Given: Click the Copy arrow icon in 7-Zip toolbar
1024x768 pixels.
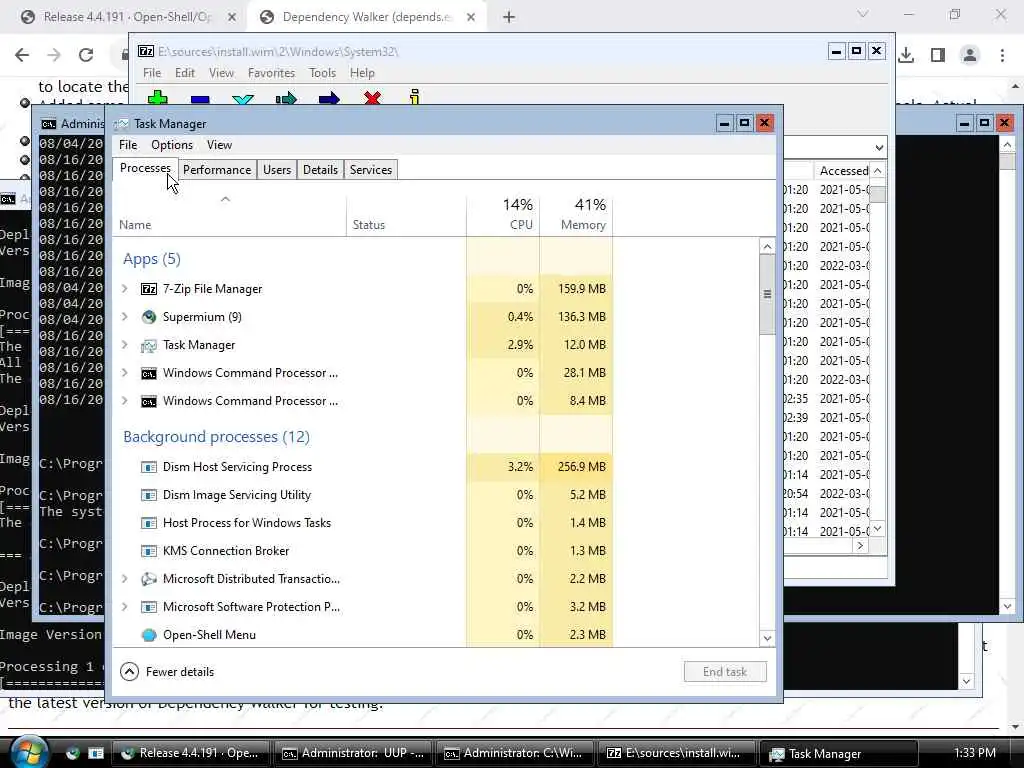Looking at the screenshot, I should pos(286,99).
